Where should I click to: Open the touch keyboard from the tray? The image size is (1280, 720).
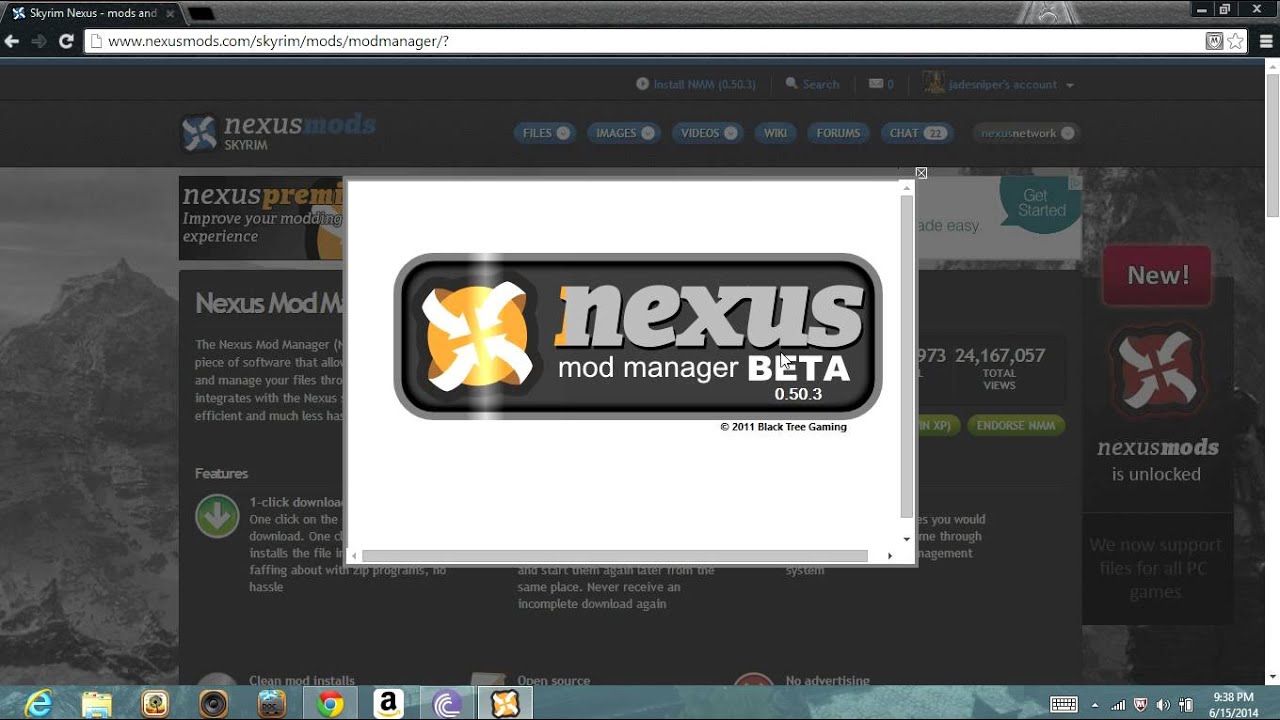[x=1063, y=704]
